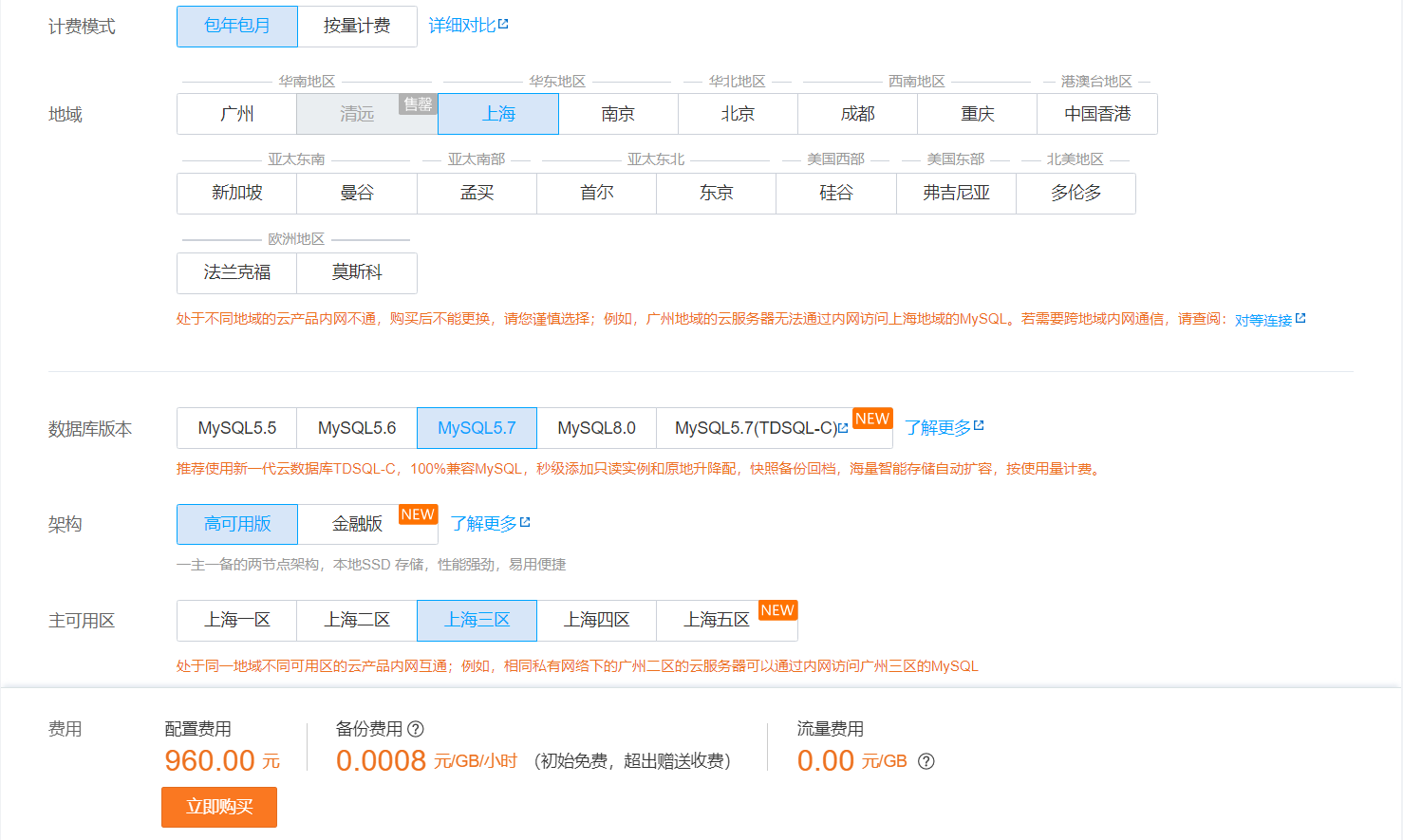Click the NEW badge on 金融版
The height and width of the screenshot is (840, 1403).
pos(418,514)
